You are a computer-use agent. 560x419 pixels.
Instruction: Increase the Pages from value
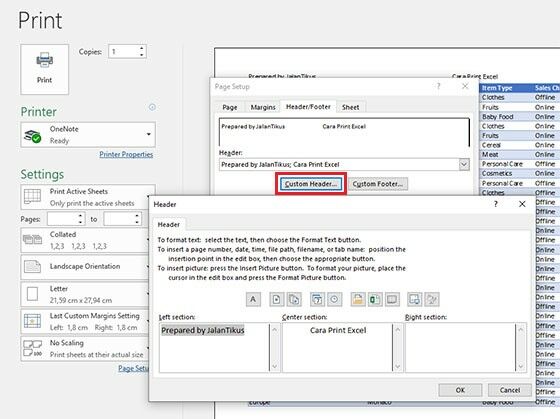80,215
